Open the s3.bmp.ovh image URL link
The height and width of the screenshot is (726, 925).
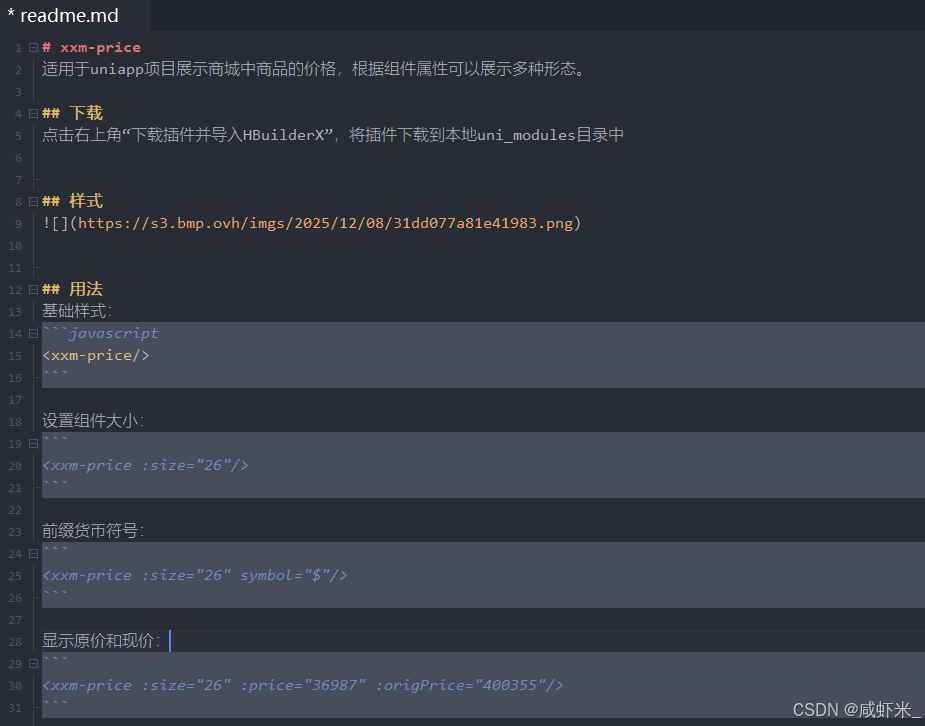pyautogui.click(x=326, y=223)
